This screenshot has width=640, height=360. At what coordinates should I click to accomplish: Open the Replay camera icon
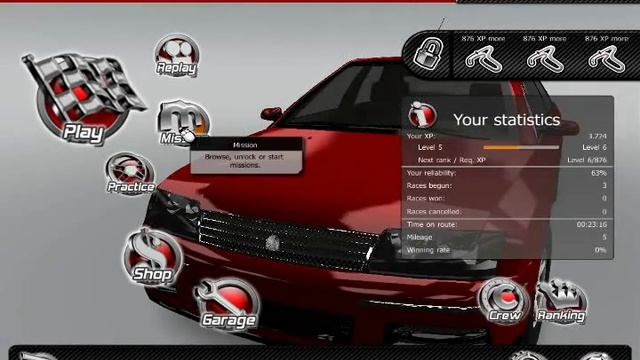coord(177,56)
